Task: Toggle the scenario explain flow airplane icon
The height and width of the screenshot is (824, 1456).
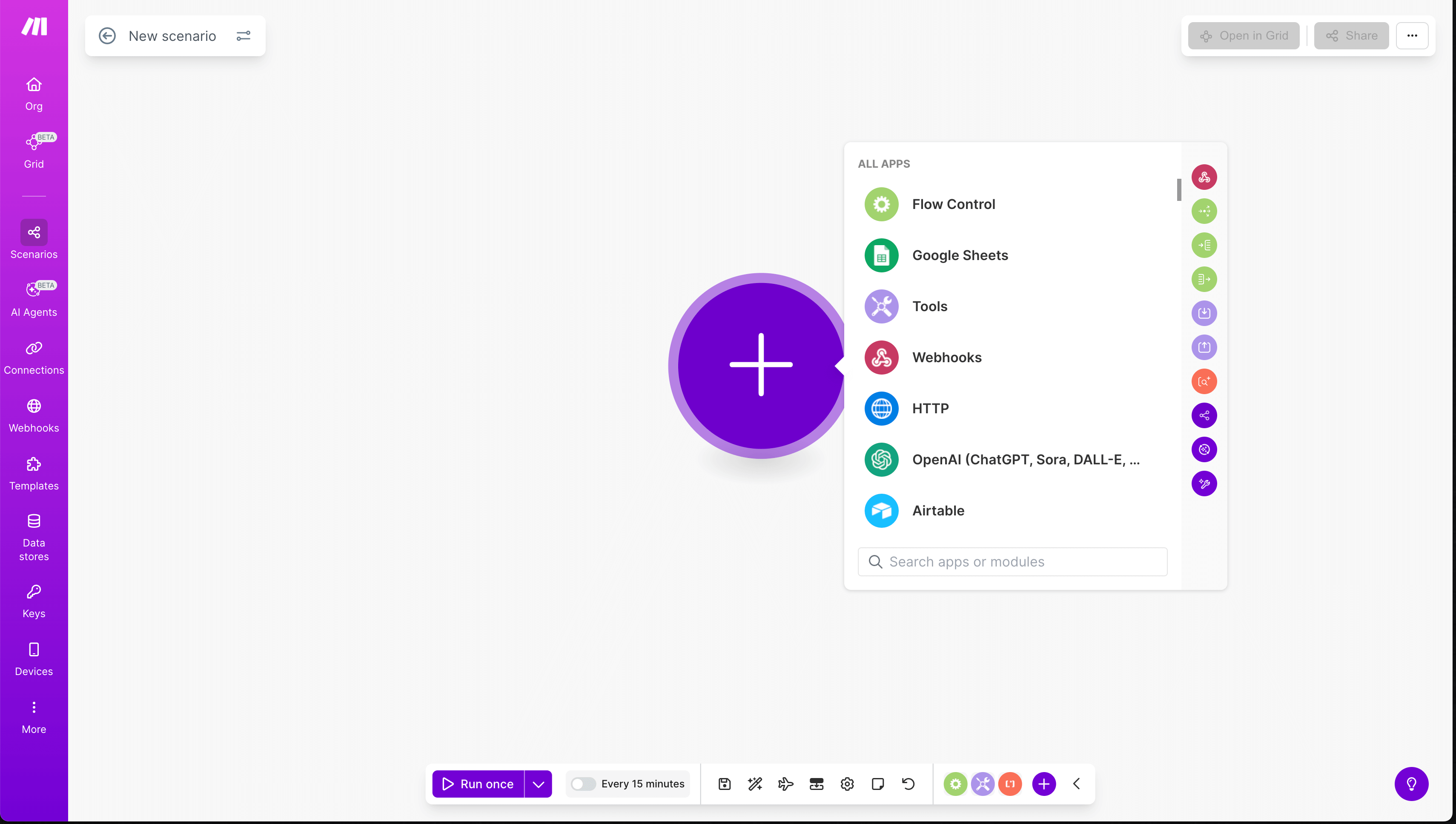Action: point(786,784)
